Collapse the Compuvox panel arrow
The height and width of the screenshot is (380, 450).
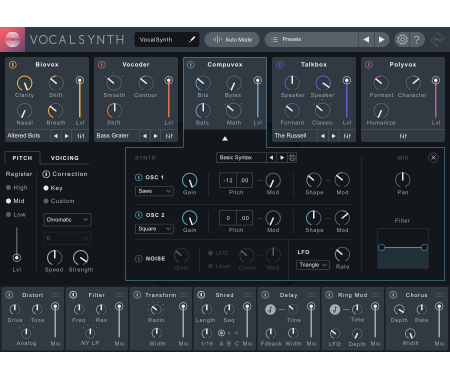[225, 138]
